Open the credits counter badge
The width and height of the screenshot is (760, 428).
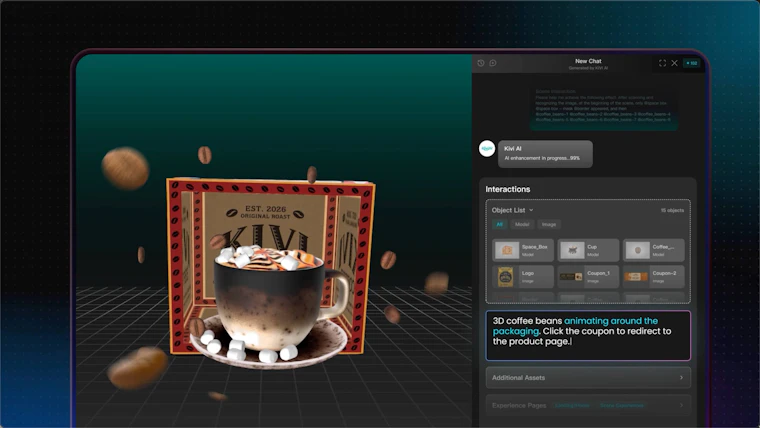click(x=692, y=63)
